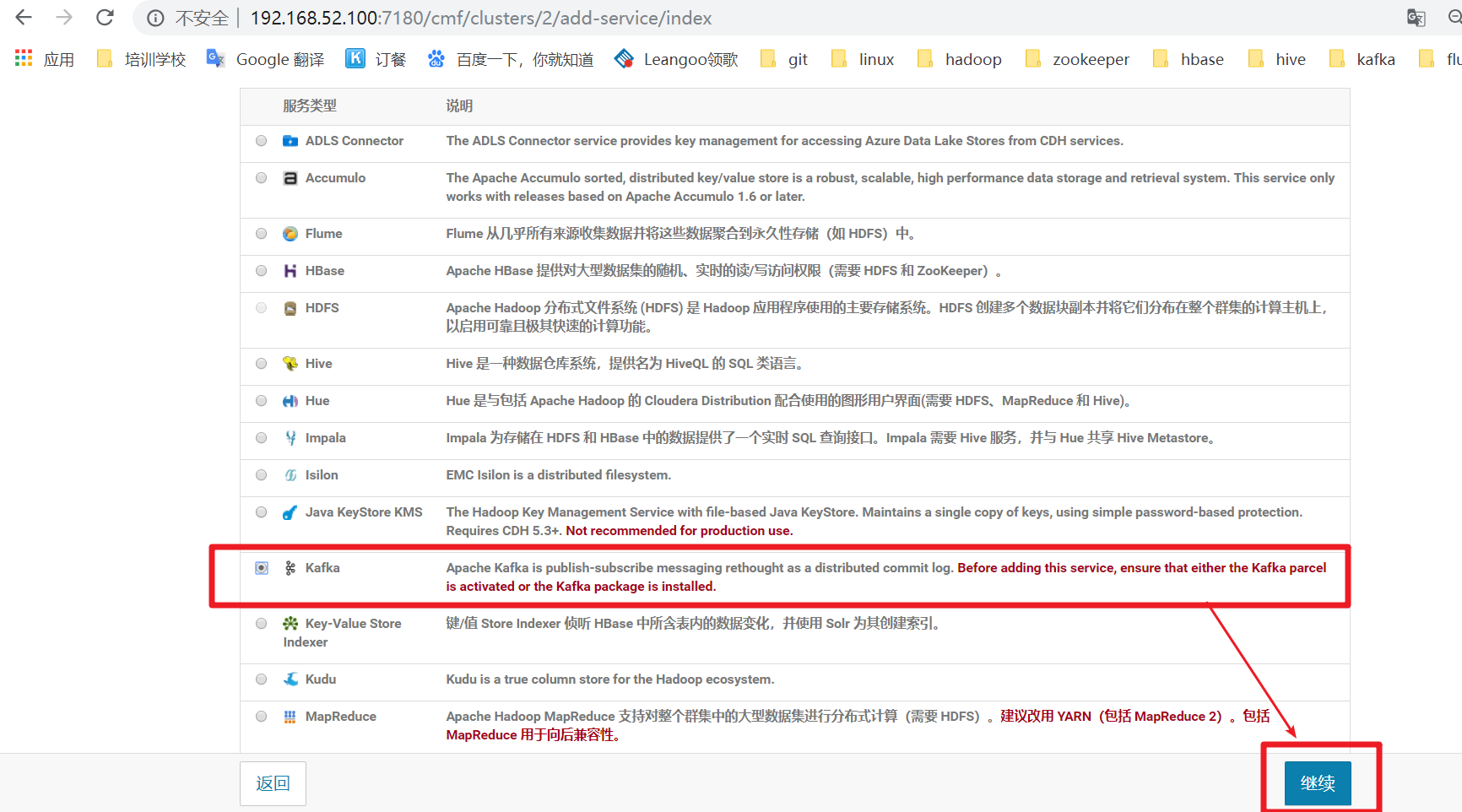Open the 百度一下 bookmark
This screenshot has width=1462, height=812.
coord(511,59)
